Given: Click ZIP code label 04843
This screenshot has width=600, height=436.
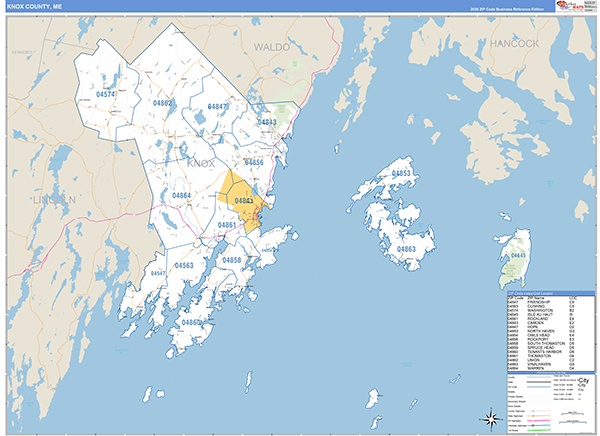Looking at the screenshot, I should coord(267,122).
